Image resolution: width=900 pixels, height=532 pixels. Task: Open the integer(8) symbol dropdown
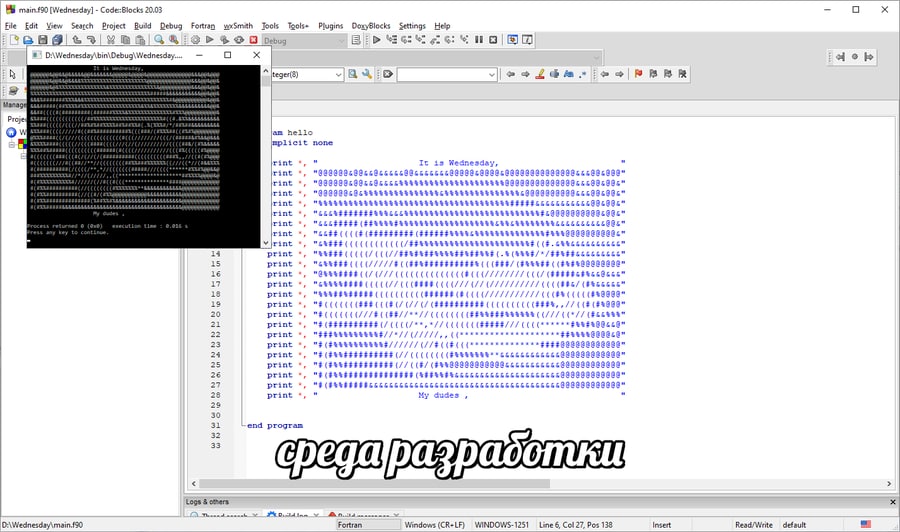(338, 75)
